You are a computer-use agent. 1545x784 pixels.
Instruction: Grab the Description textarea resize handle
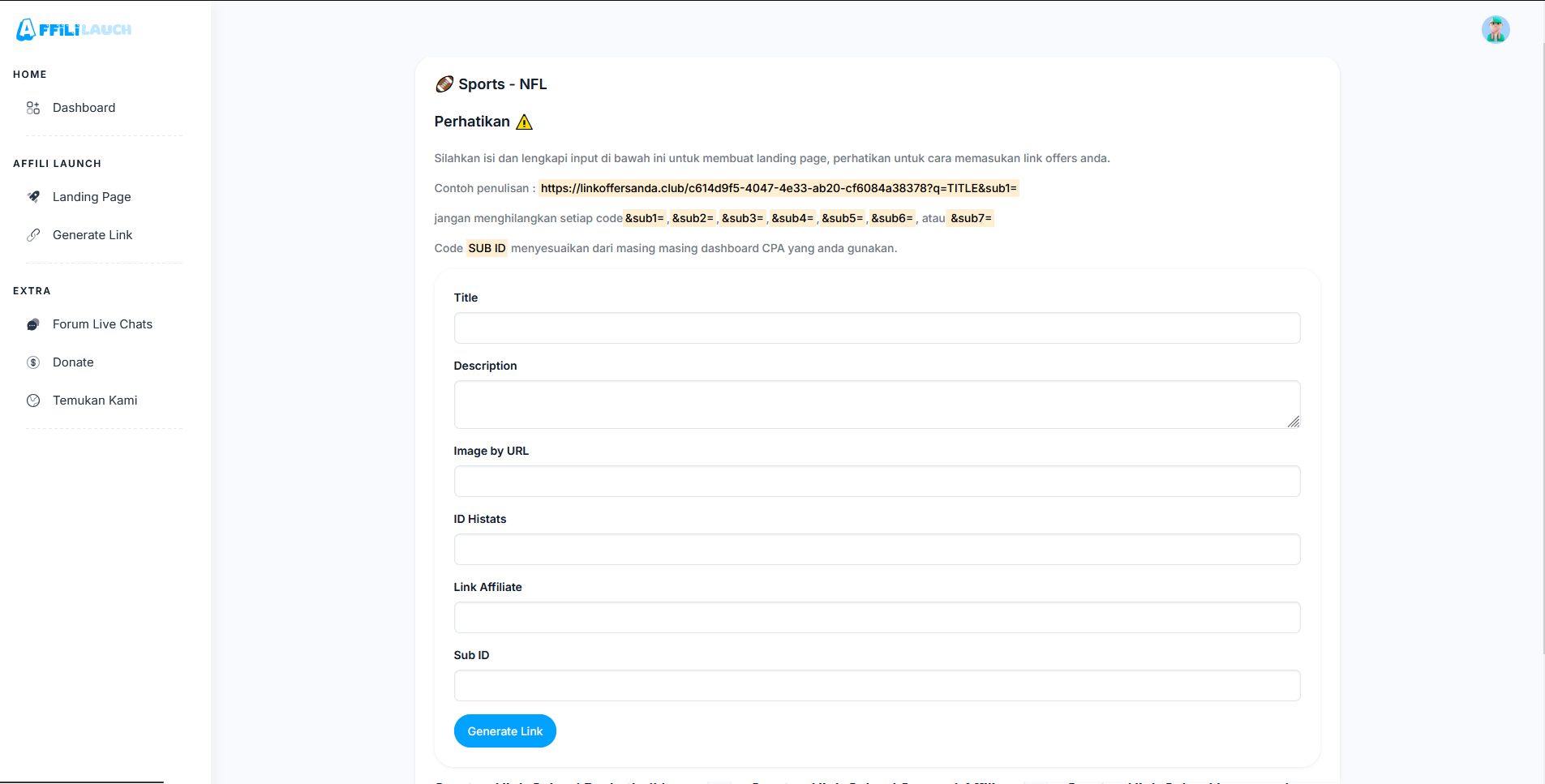click(1294, 422)
